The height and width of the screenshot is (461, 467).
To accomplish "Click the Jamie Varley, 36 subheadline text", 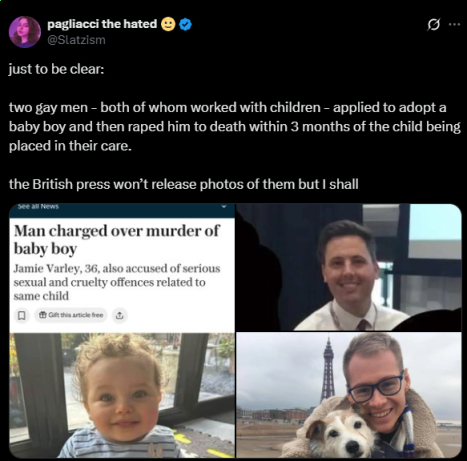I will click(117, 282).
